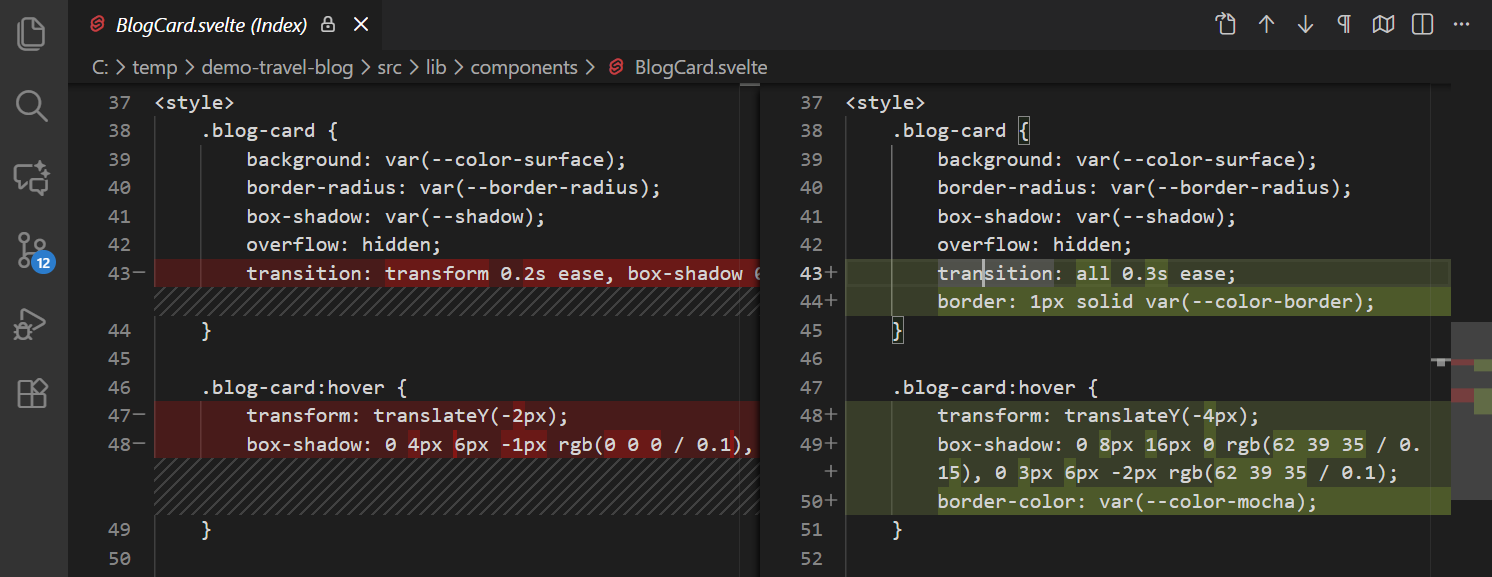Open the Run and Debug view

[32, 322]
